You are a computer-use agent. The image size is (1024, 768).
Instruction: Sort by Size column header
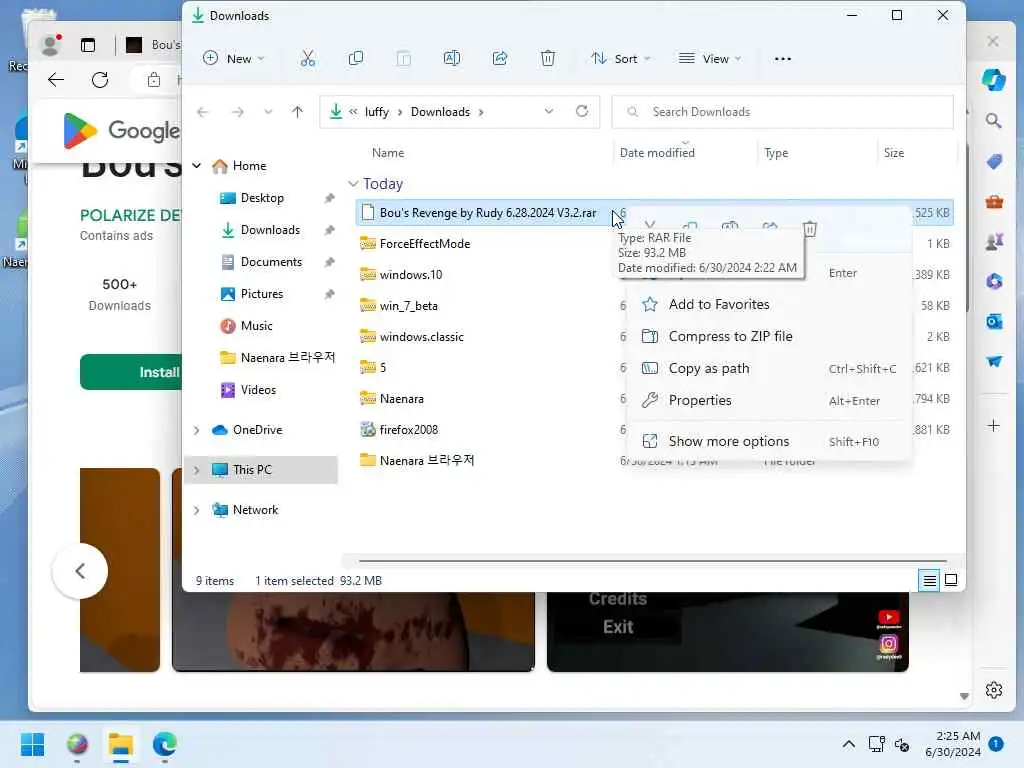click(x=893, y=153)
